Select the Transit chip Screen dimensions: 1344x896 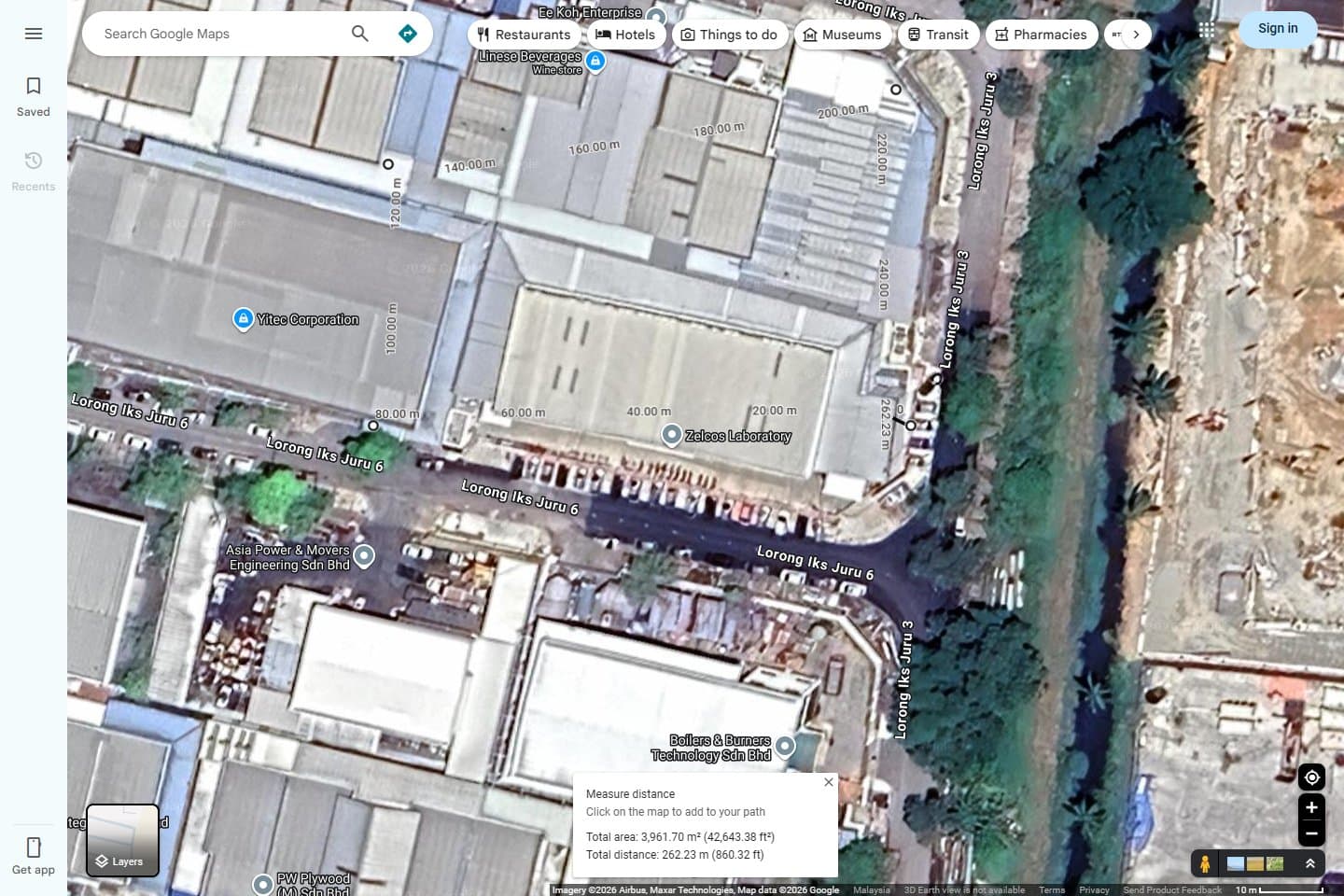pos(938,35)
